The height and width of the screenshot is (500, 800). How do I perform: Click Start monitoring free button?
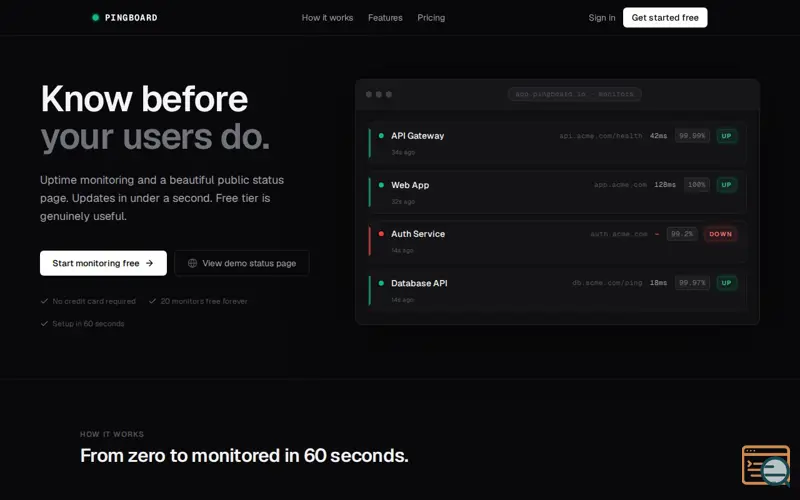pyautogui.click(x=103, y=263)
